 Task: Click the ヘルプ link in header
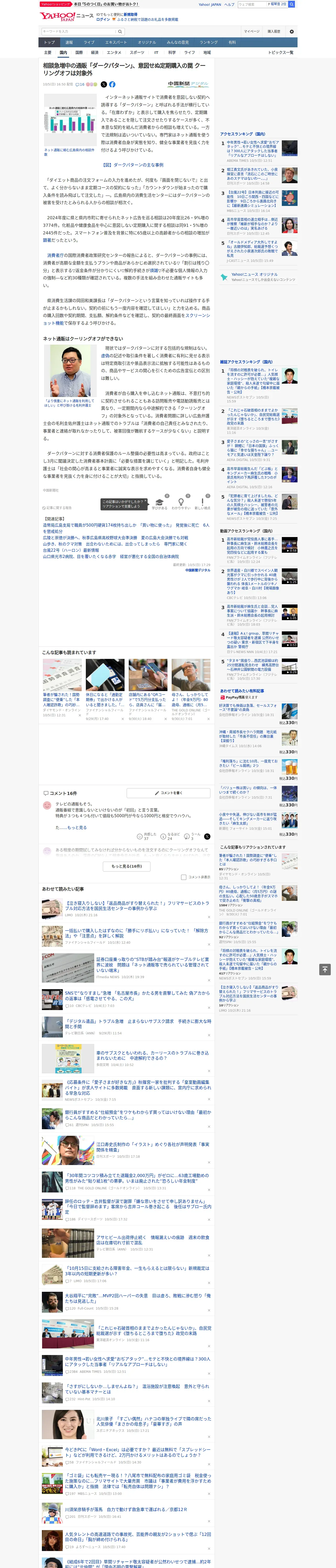[x=229, y=4]
